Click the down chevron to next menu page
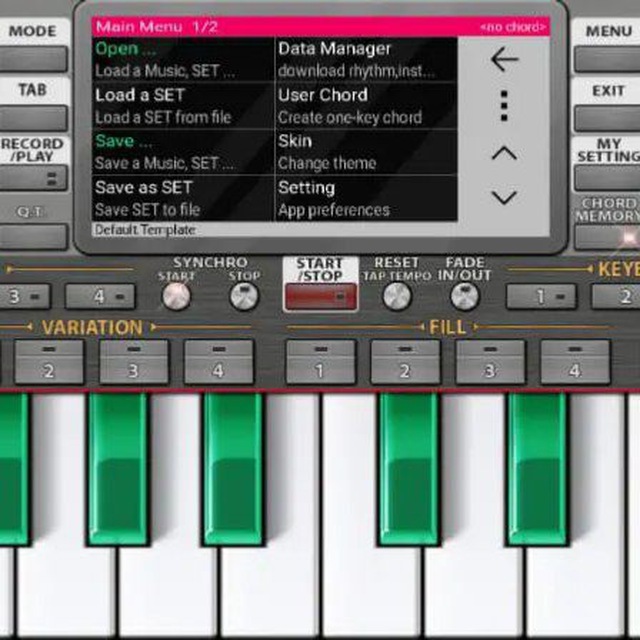Screen dimensions: 640x640 pos(504,198)
